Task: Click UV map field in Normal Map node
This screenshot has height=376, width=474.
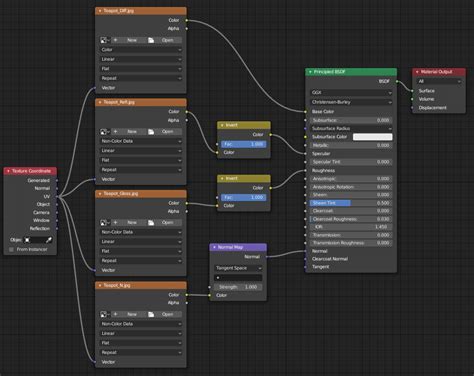Action: click(x=238, y=278)
